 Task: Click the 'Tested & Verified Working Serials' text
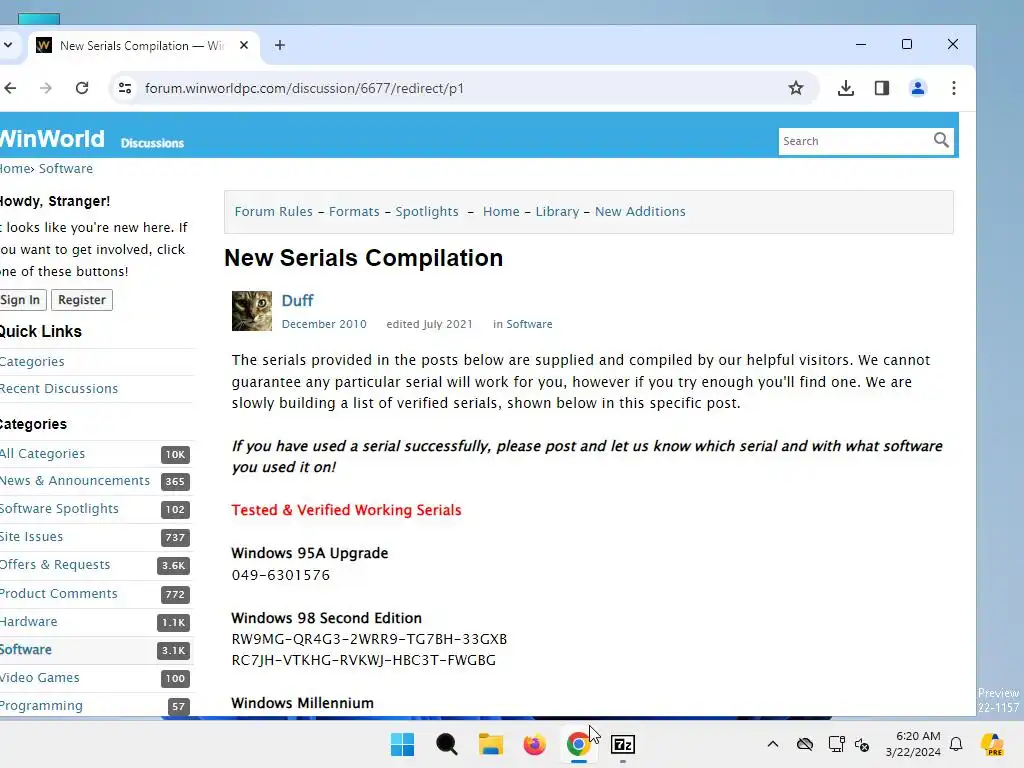(x=346, y=510)
